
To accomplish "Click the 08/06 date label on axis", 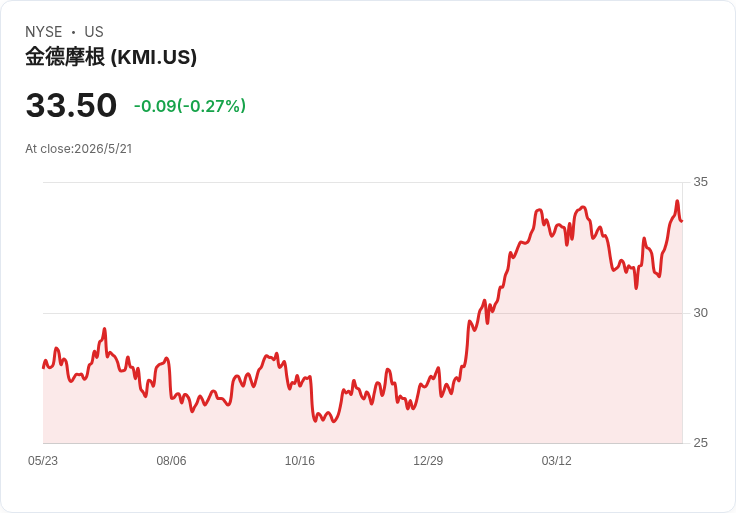I will click(x=171, y=461).
